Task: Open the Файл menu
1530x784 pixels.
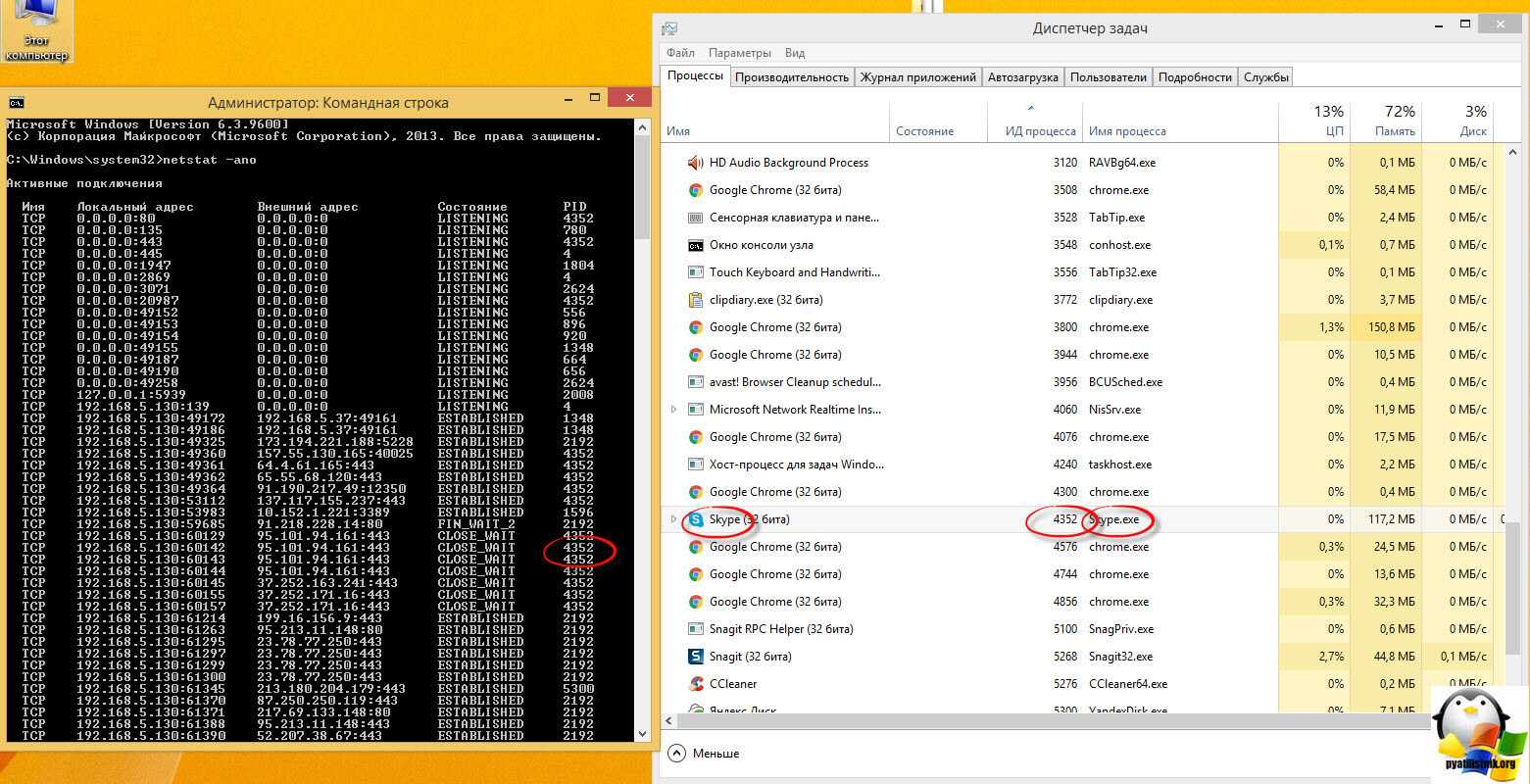Action: [680, 53]
